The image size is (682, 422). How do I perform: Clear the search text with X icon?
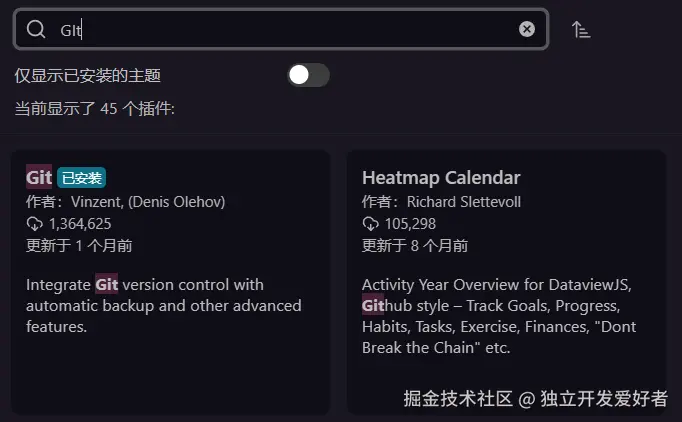527,29
